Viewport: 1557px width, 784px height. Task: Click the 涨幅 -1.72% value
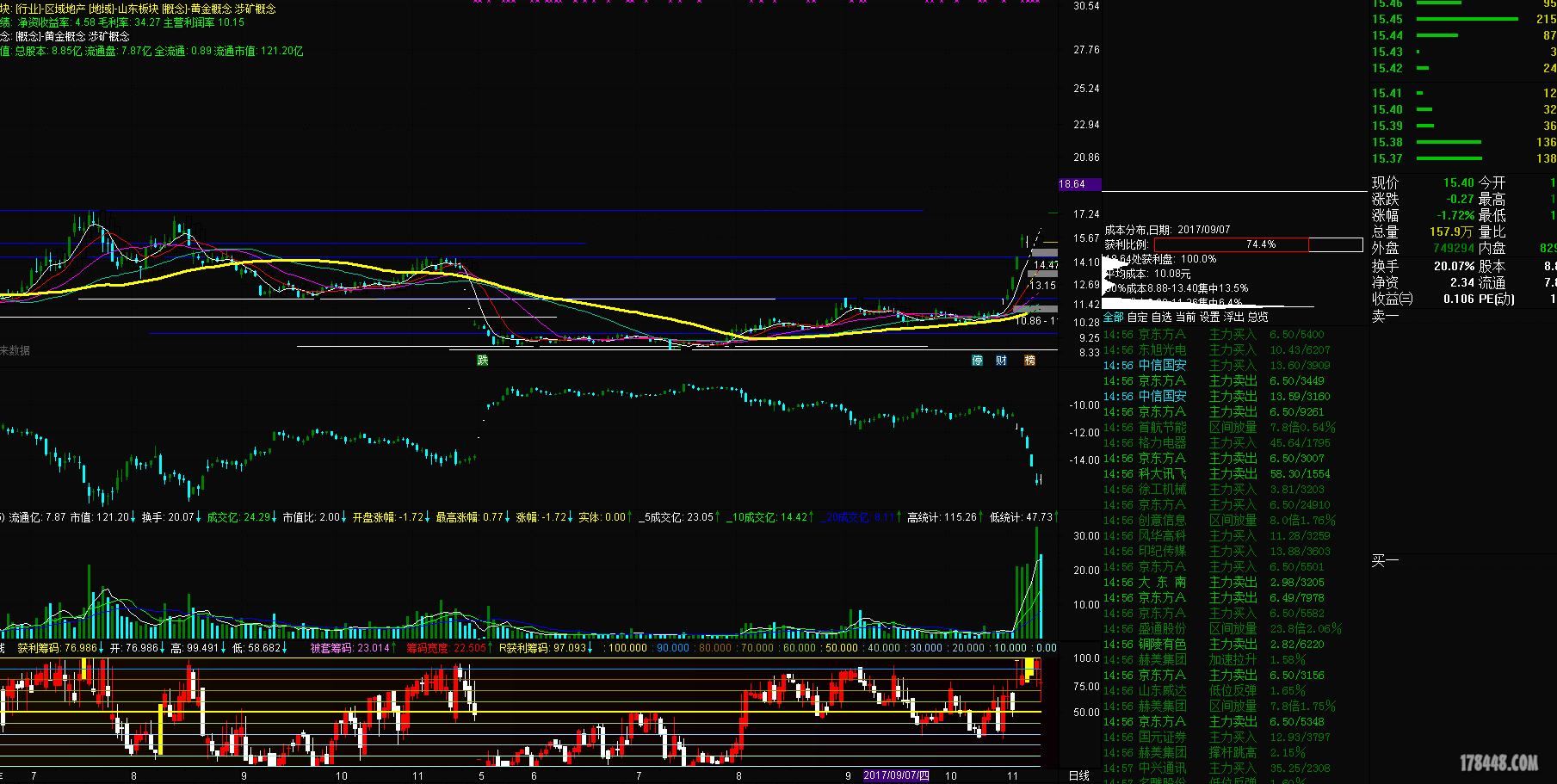click(1455, 215)
